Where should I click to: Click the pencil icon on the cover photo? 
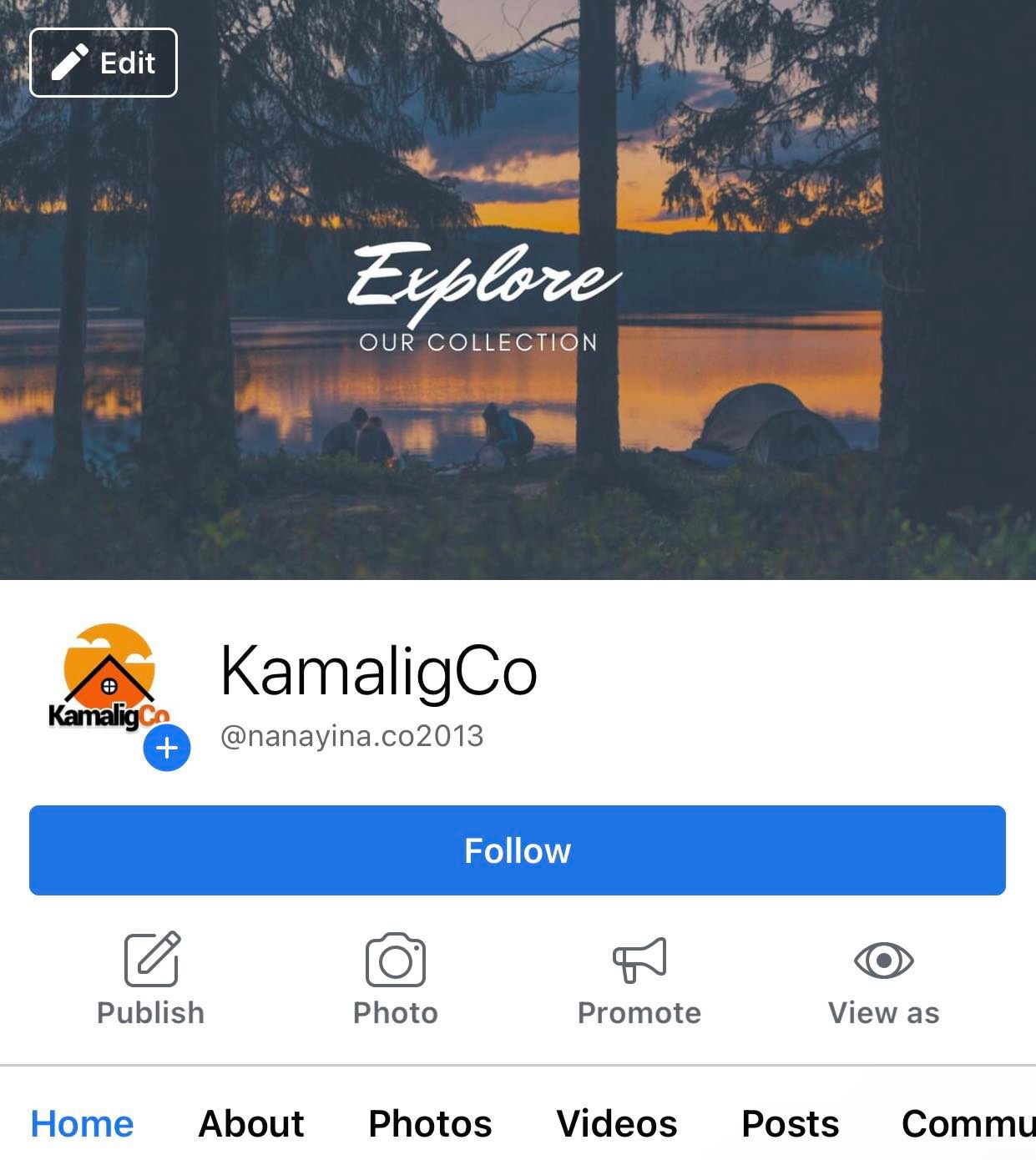70,63
